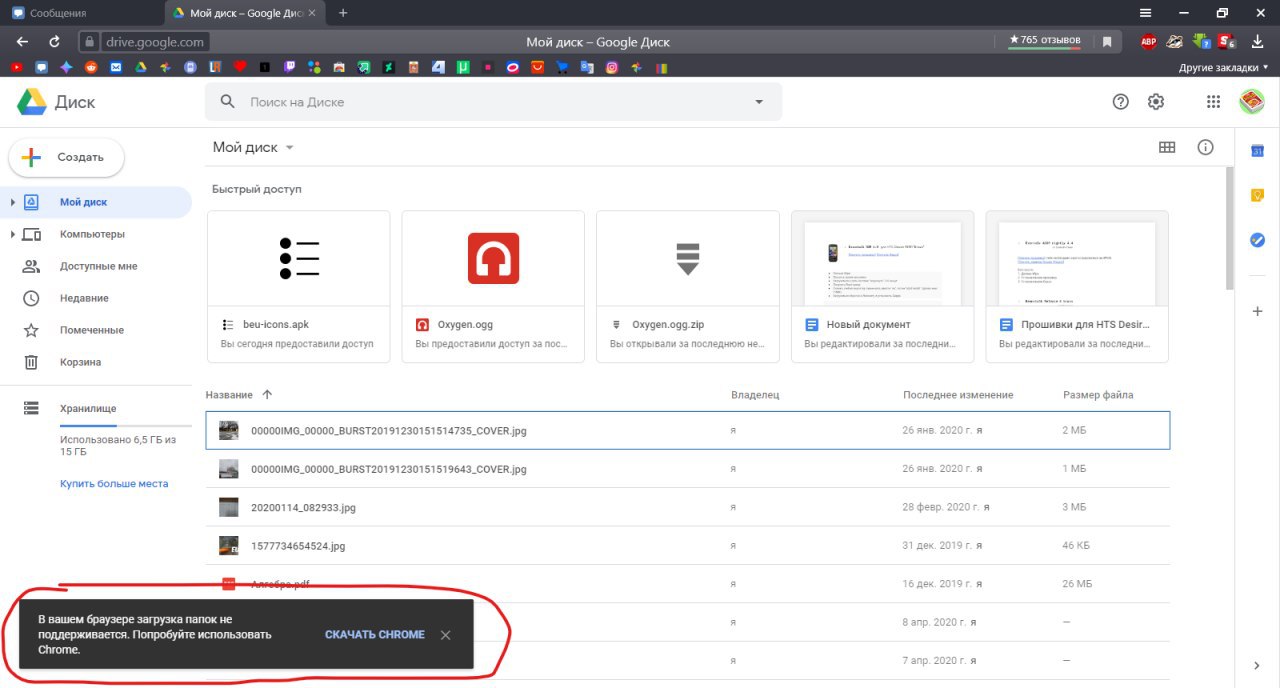Open the Google Translate bookmark
Viewport: 1280px width, 688px height.
(587, 67)
